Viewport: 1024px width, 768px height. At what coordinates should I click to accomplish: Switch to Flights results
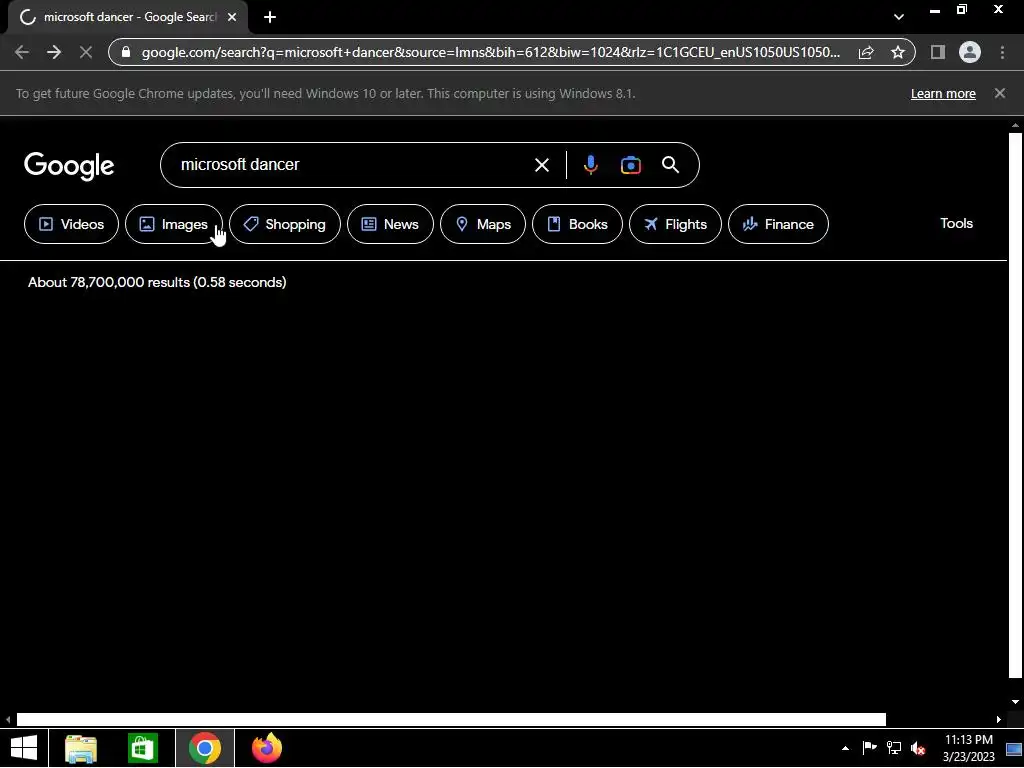675,224
